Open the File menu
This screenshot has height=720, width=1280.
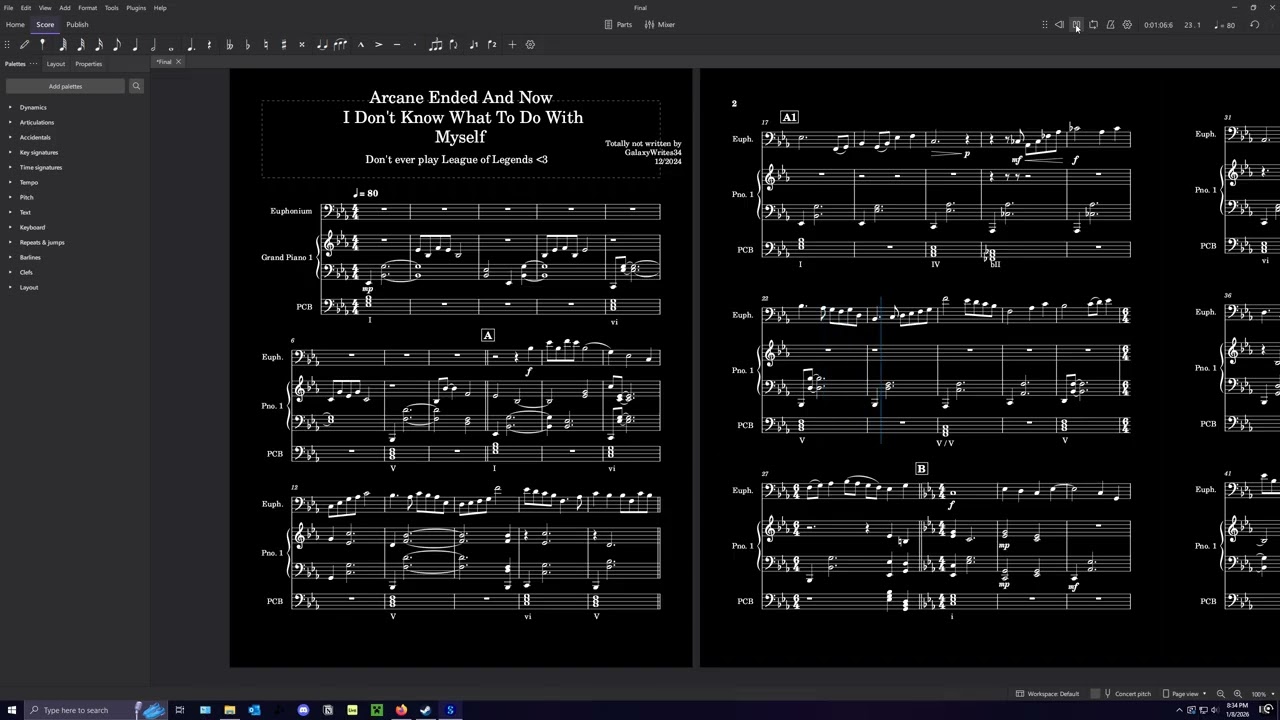(x=8, y=8)
